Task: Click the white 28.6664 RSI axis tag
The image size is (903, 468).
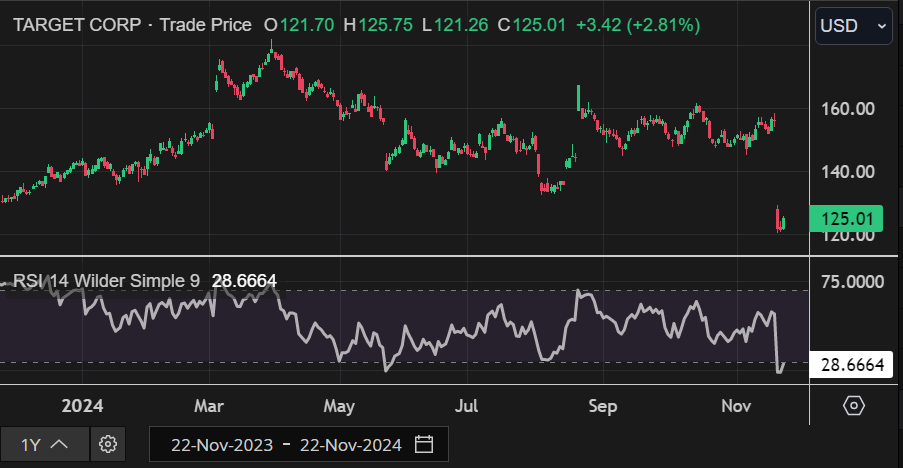Action: tap(851, 364)
